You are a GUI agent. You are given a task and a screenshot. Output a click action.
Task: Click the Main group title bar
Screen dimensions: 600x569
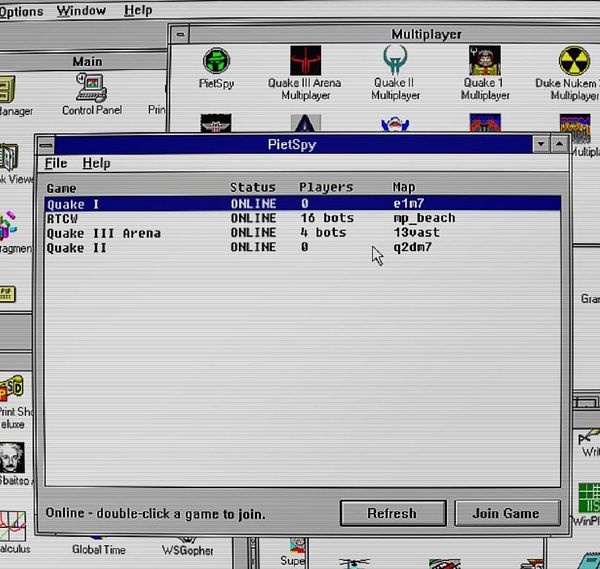pos(82,61)
